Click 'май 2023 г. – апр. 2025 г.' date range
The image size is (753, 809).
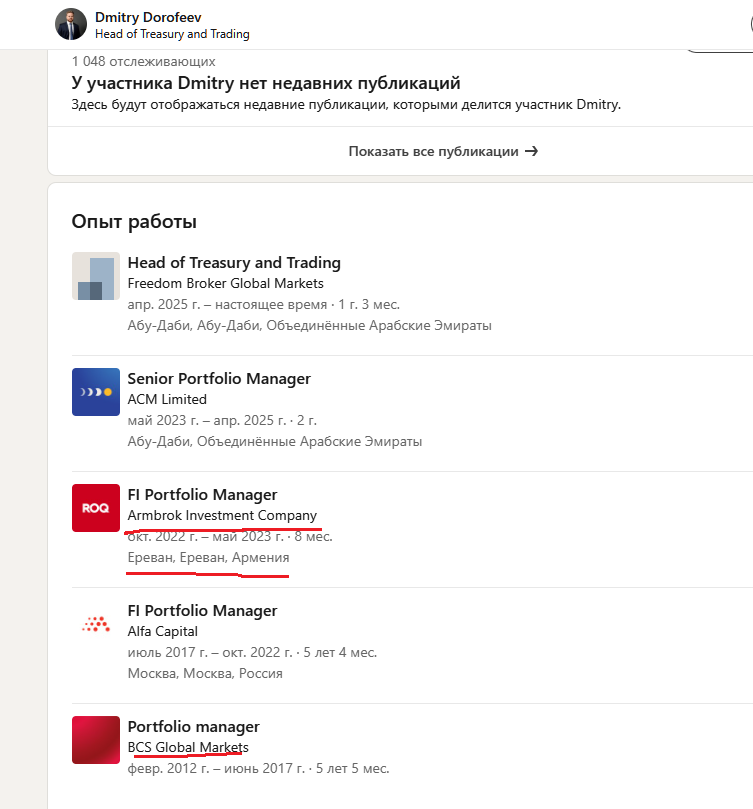tap(207, 420)
